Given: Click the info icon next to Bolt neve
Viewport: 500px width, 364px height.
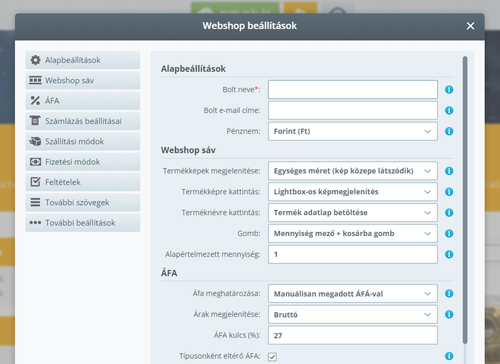Looking at the screenshot, I should pyautogui.click(x=449, y=90).
